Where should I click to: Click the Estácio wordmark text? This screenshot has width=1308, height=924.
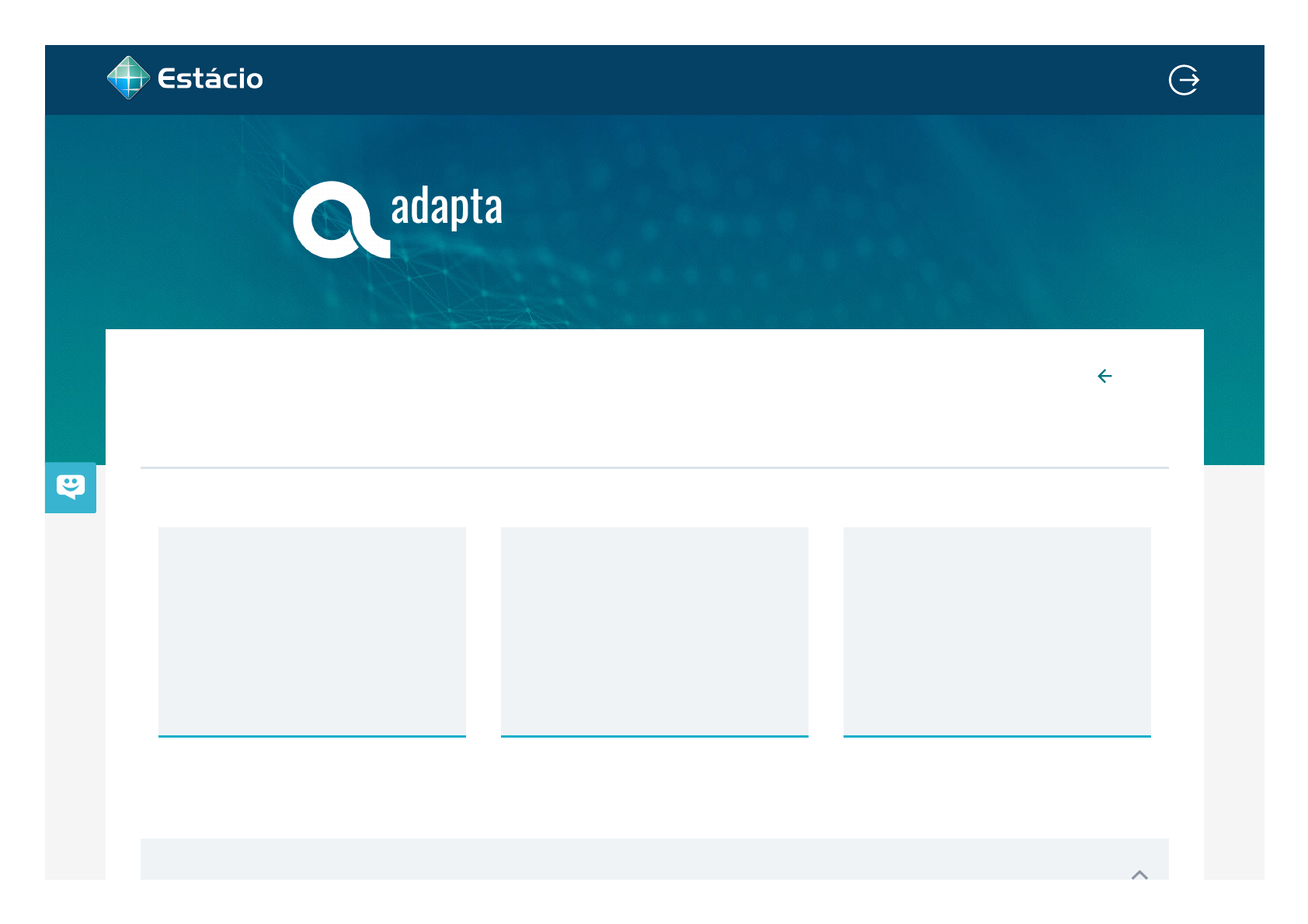210,79
